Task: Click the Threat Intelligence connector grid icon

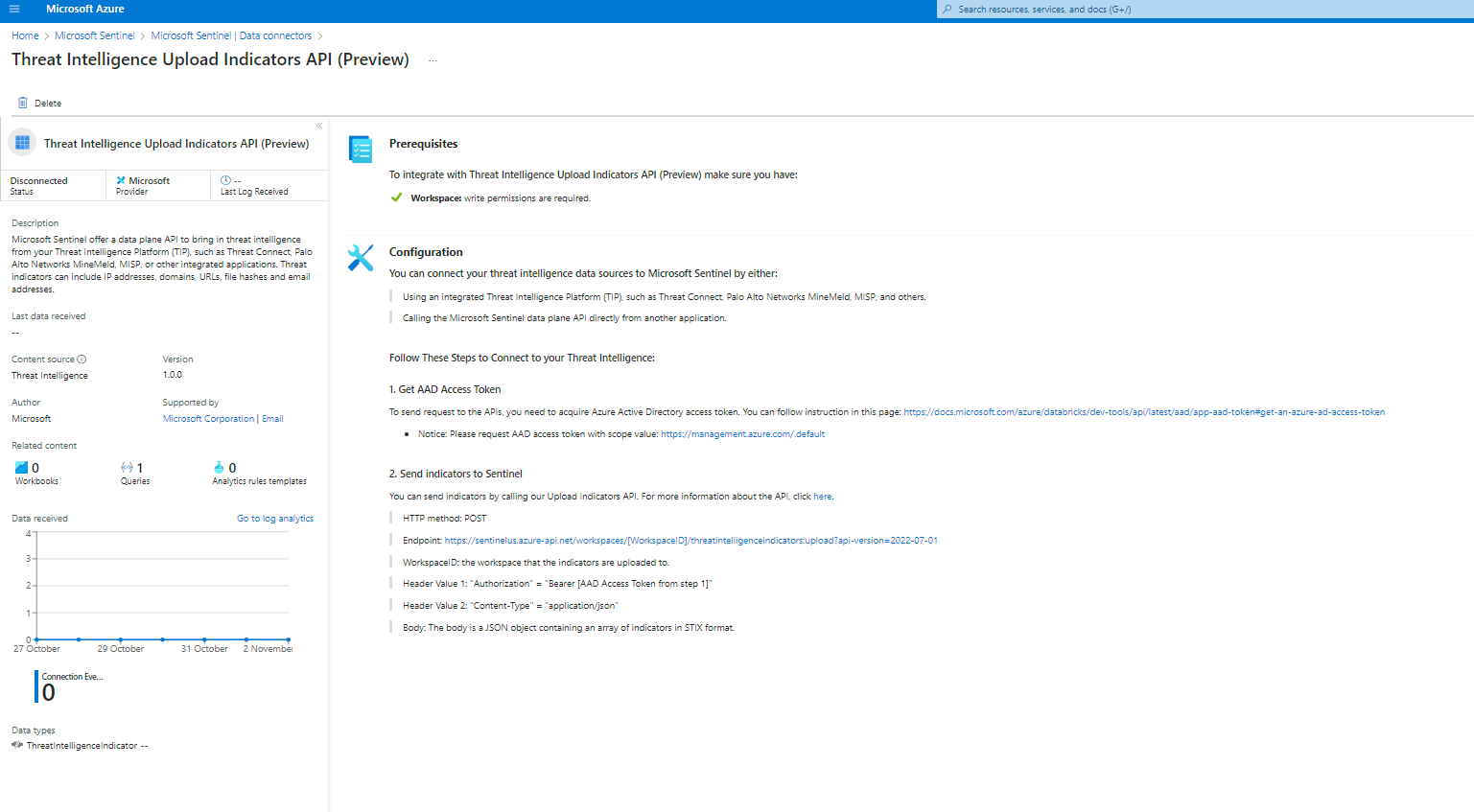Action: 22,143
